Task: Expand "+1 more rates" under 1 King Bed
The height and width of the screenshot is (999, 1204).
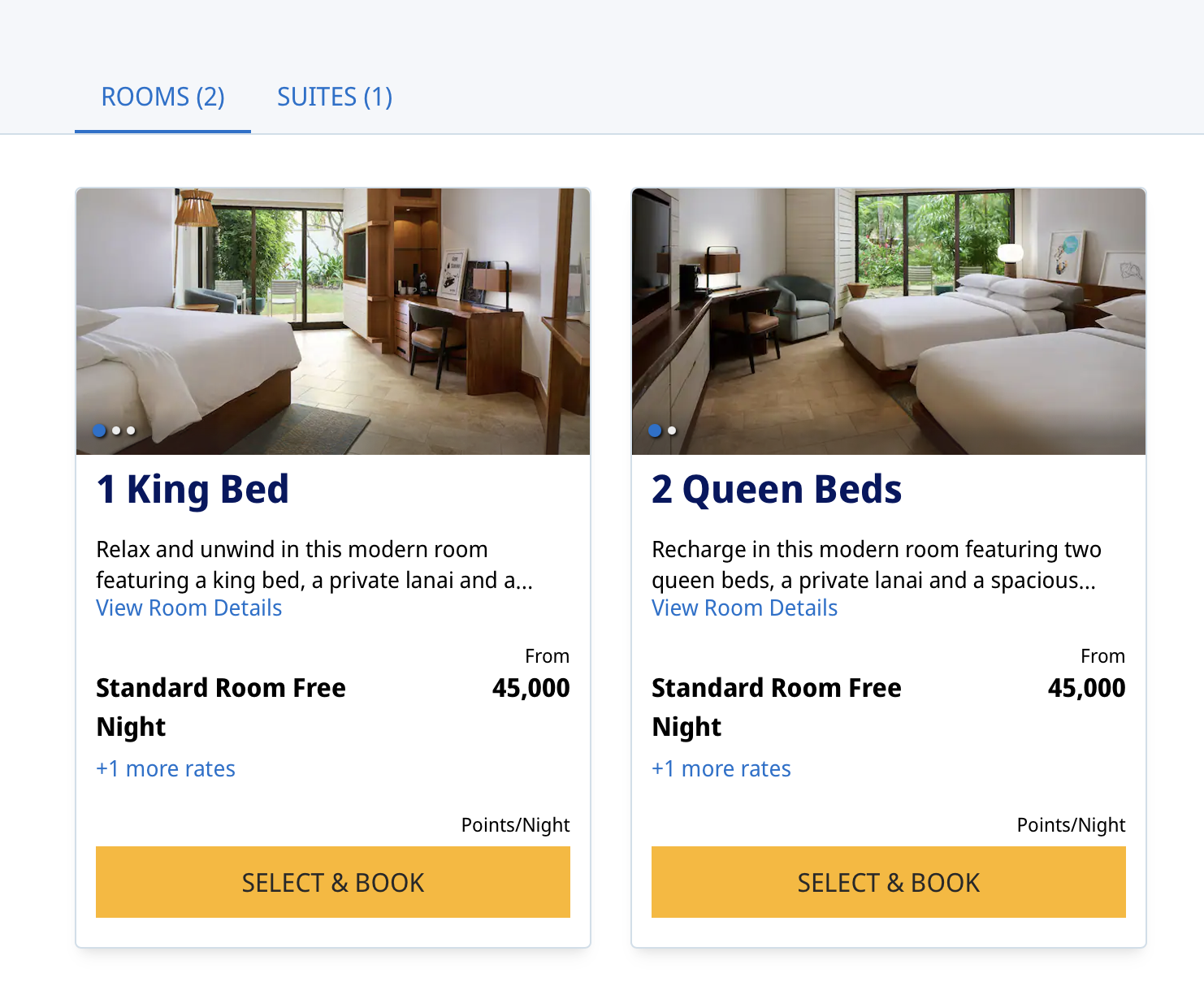Action: (166, 769)
